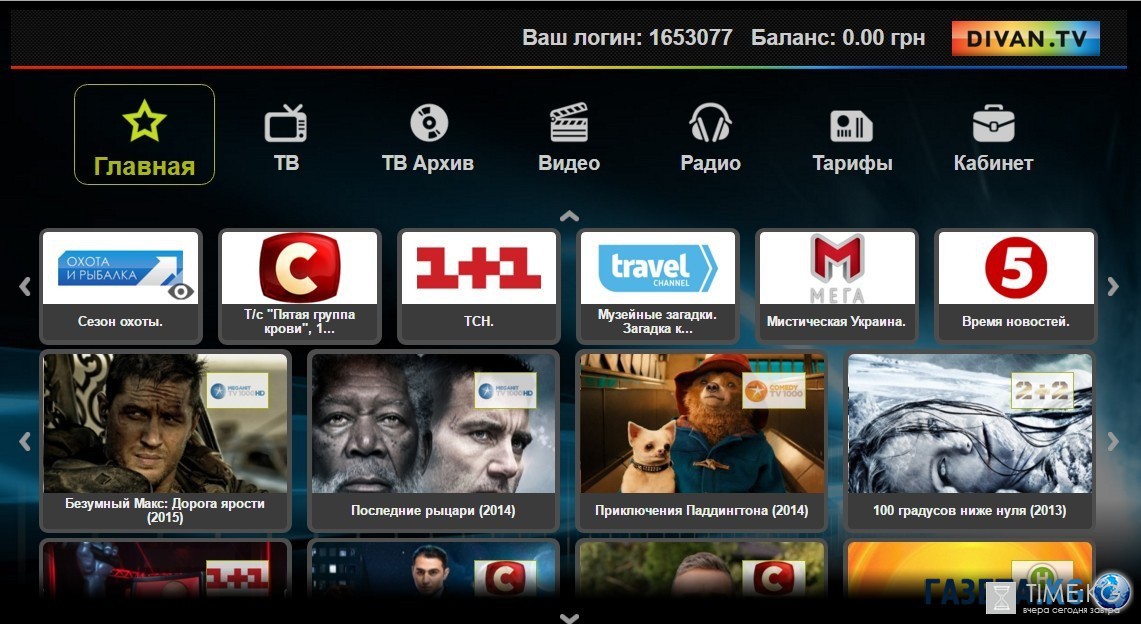Open ТВ Архив disc icon
The width and height of the screenshot is (1141, 624).
click(428, 124)
